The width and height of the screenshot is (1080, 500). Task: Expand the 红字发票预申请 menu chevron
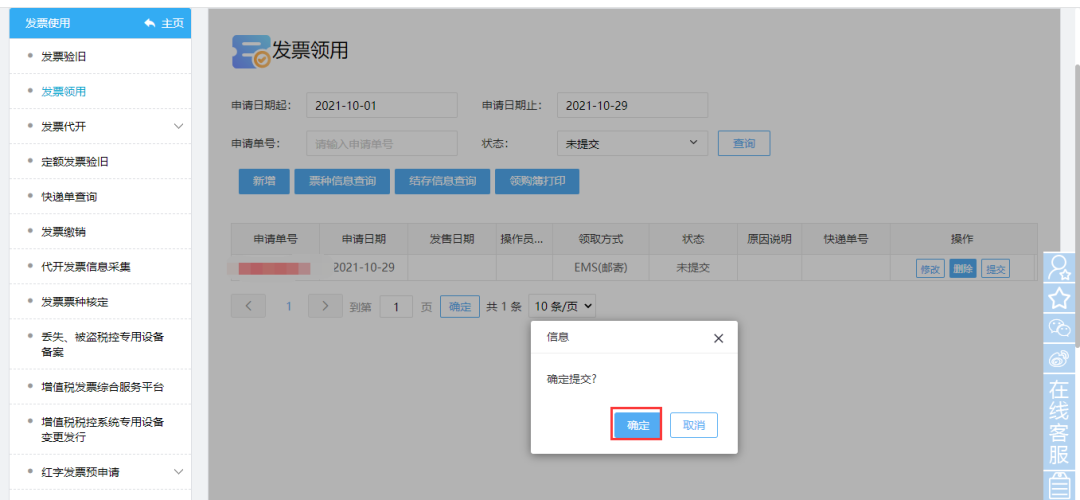[x=178, y=472]
